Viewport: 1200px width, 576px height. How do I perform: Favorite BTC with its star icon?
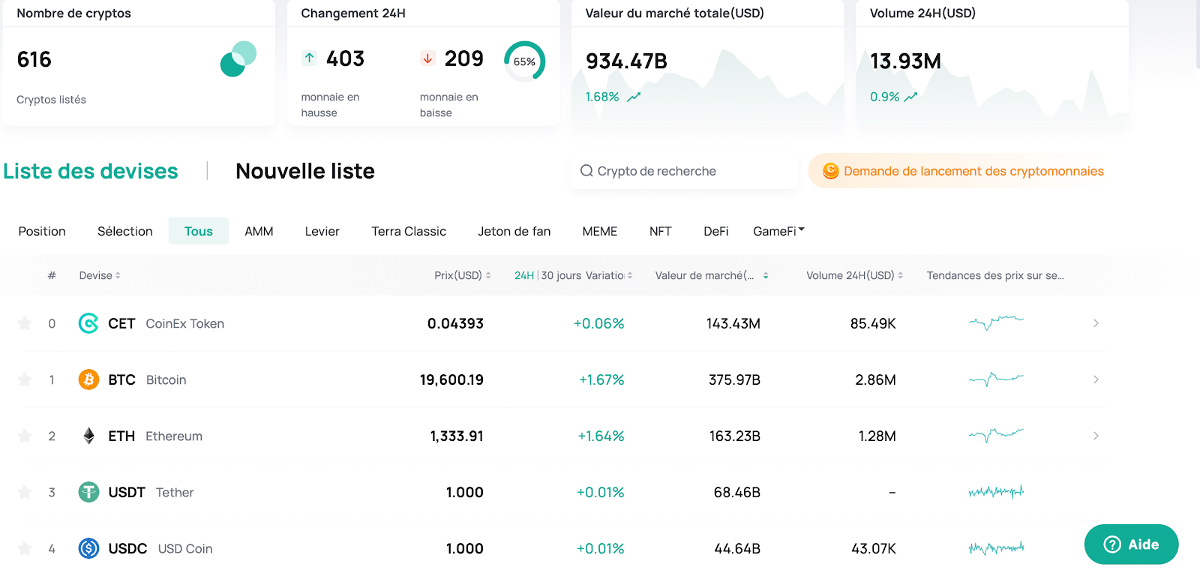tap(24, 379)
